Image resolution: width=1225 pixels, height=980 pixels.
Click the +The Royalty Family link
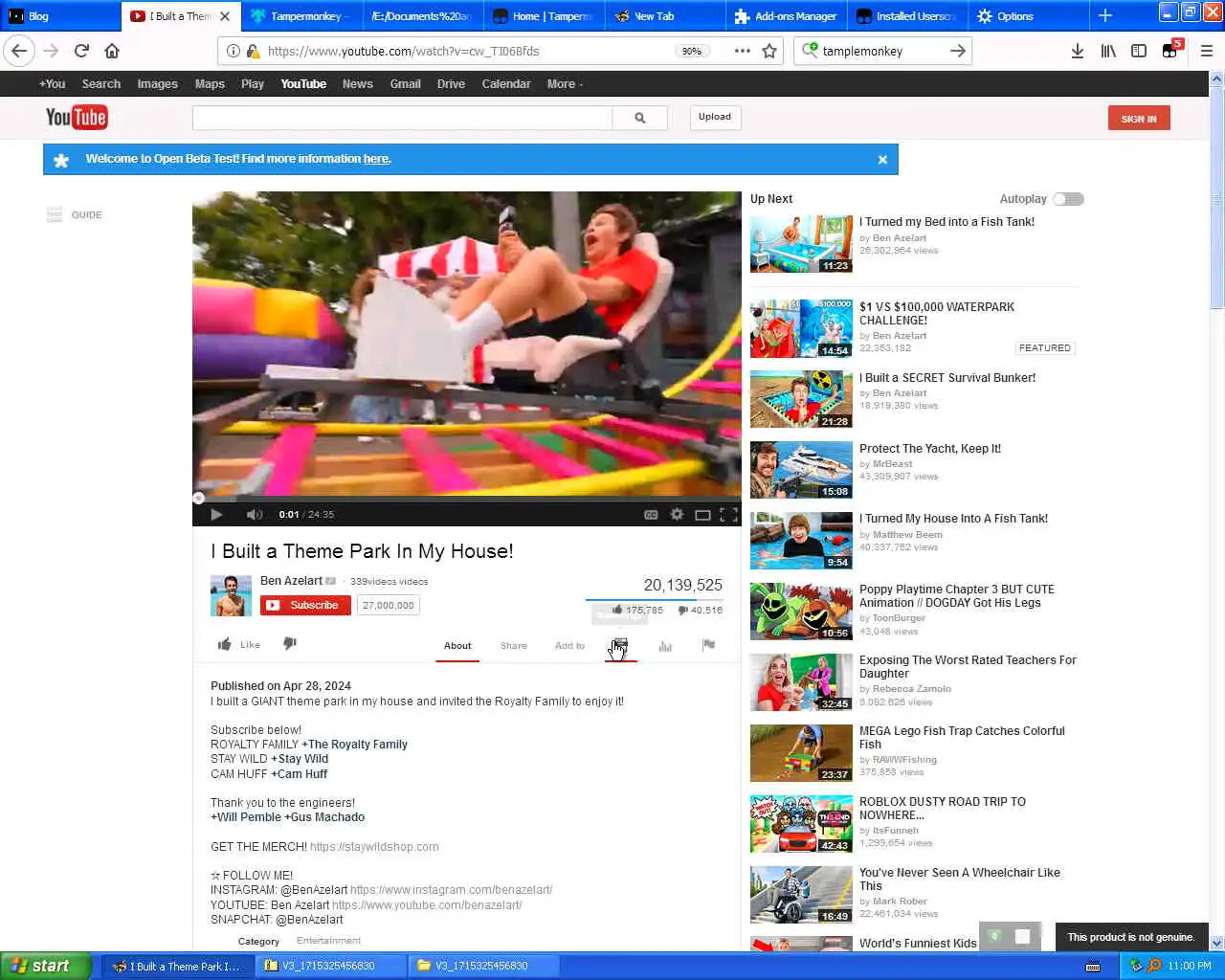point(354,745)
